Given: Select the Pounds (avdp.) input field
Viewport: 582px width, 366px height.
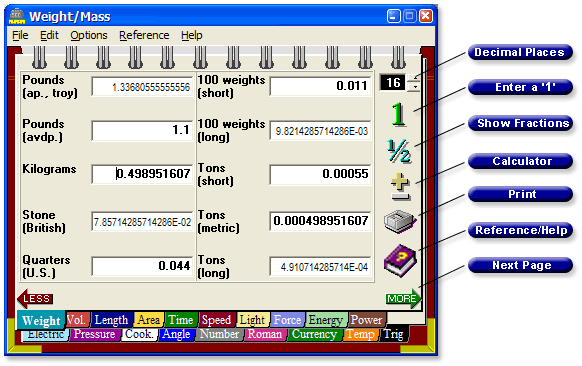Looking at the screenshot, I should (x=143, y=130).
